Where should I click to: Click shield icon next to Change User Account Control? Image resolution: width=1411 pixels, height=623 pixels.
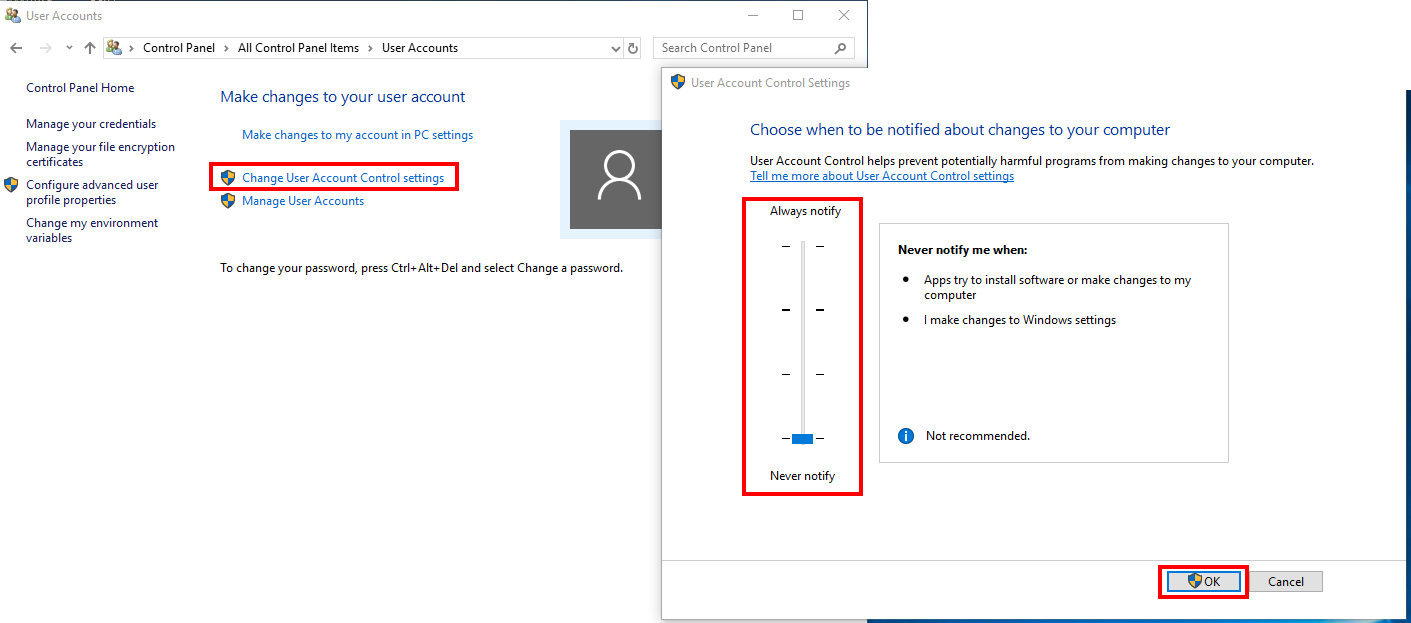228,178
